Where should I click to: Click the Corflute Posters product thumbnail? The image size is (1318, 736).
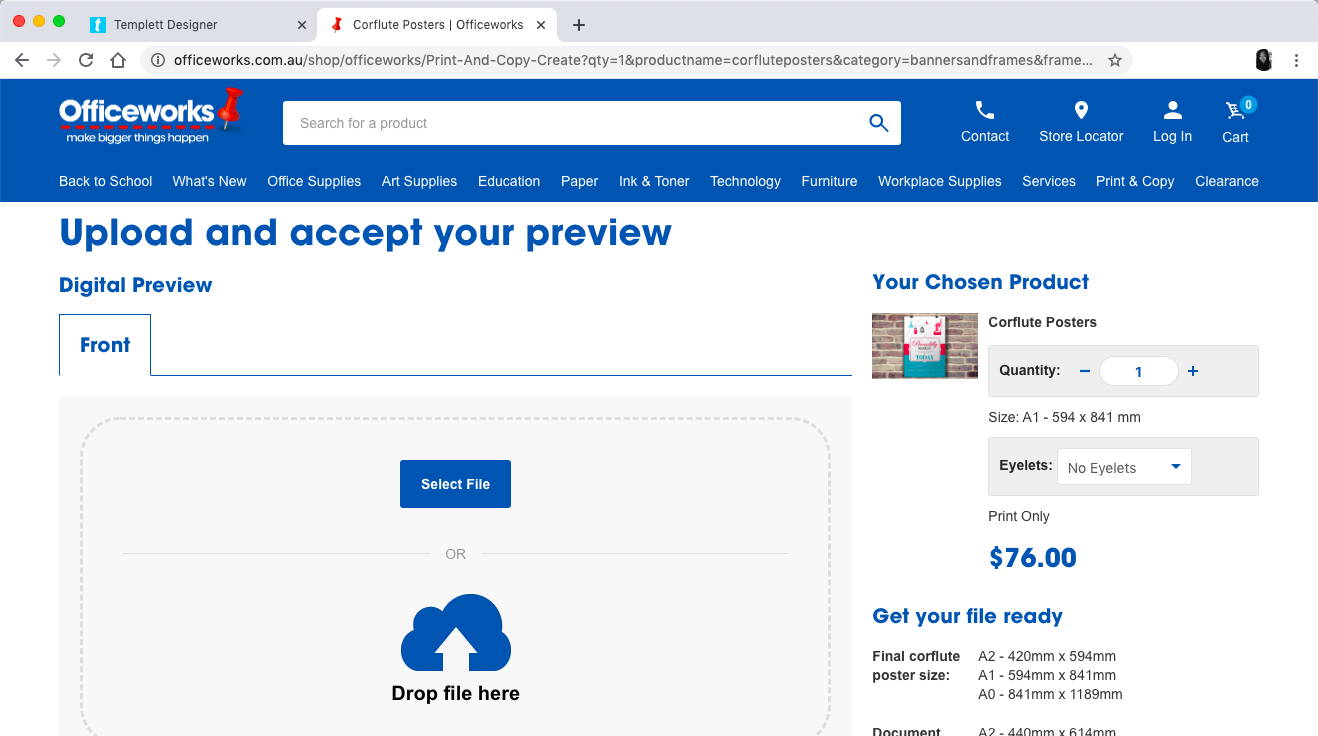coord(925,346)
